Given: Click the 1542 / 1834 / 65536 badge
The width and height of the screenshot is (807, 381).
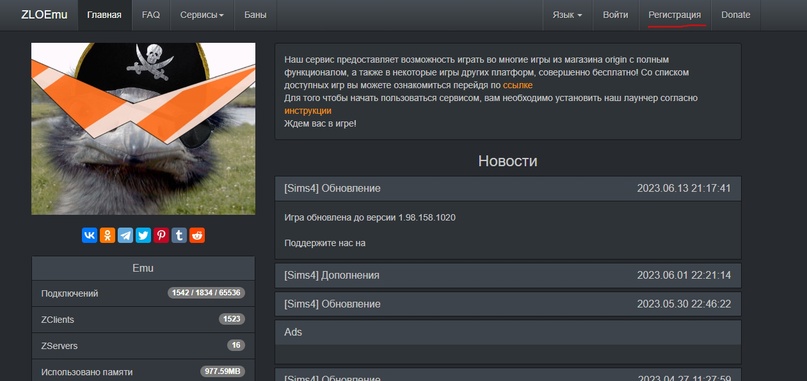Looking at the screenshot, I should 206,293.
